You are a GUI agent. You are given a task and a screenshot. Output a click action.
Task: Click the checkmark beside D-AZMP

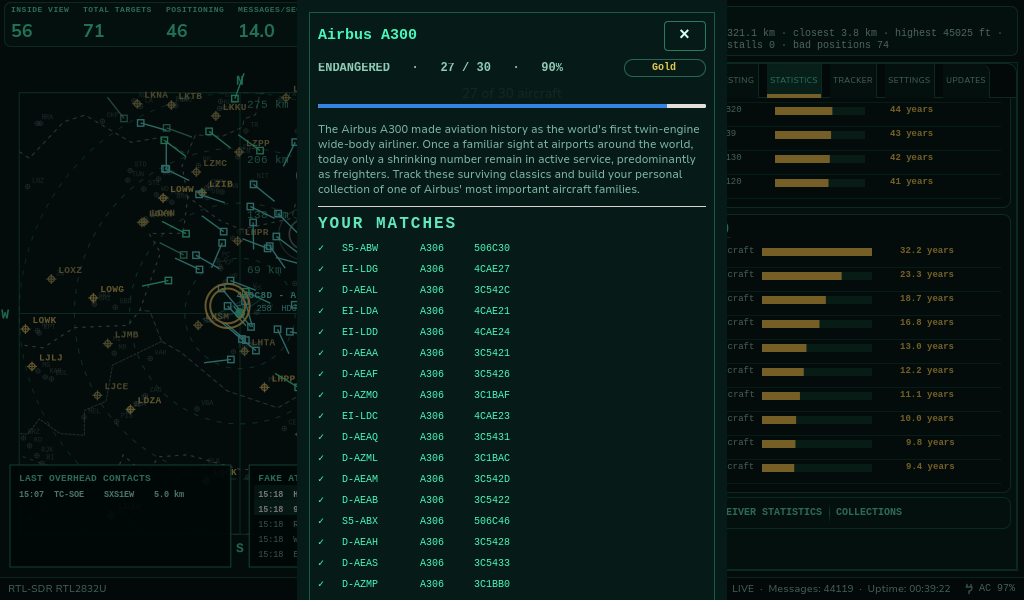[321, 584]
